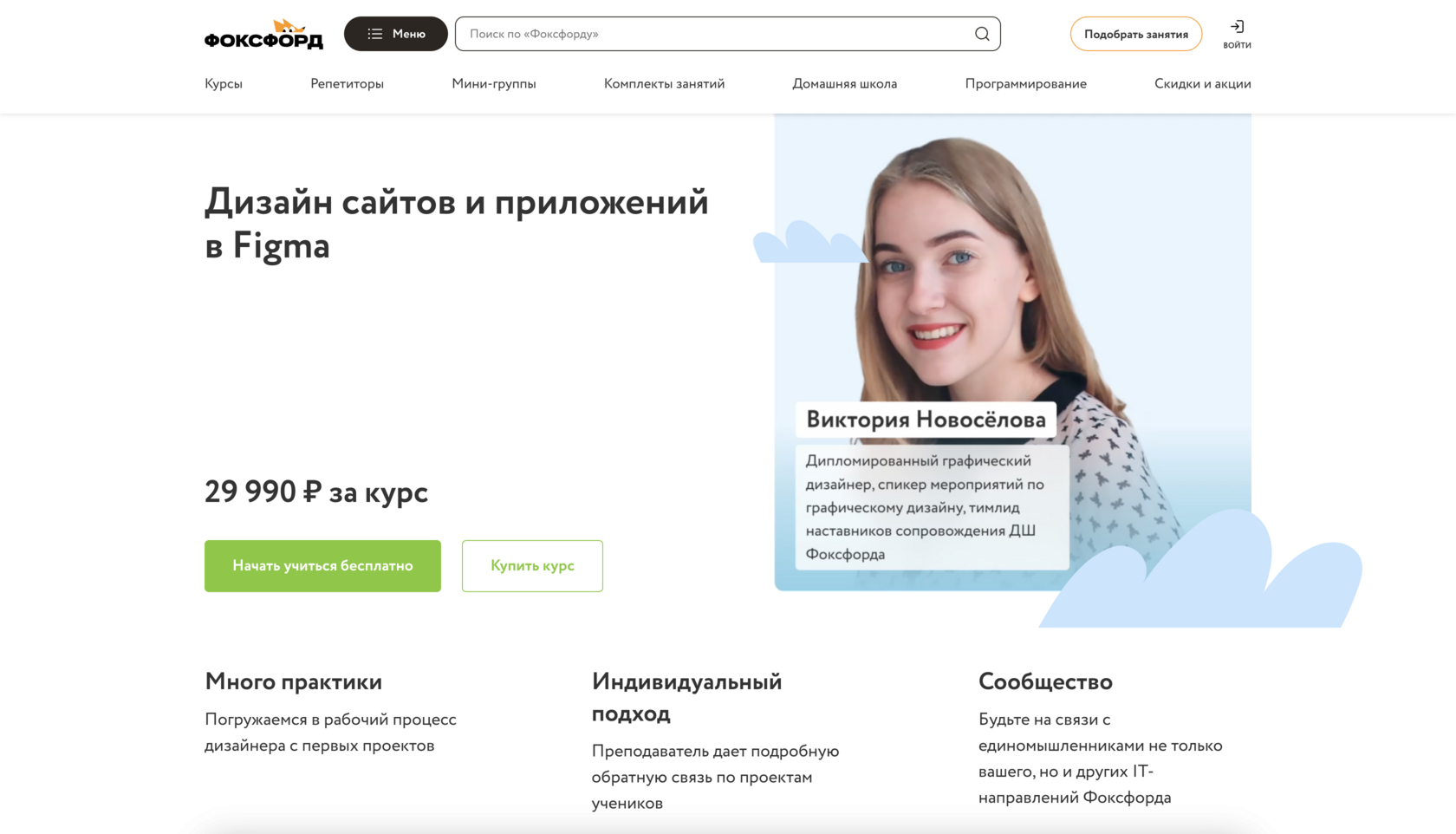
Task: Open the Программирование section
Action: [1026, 83]
